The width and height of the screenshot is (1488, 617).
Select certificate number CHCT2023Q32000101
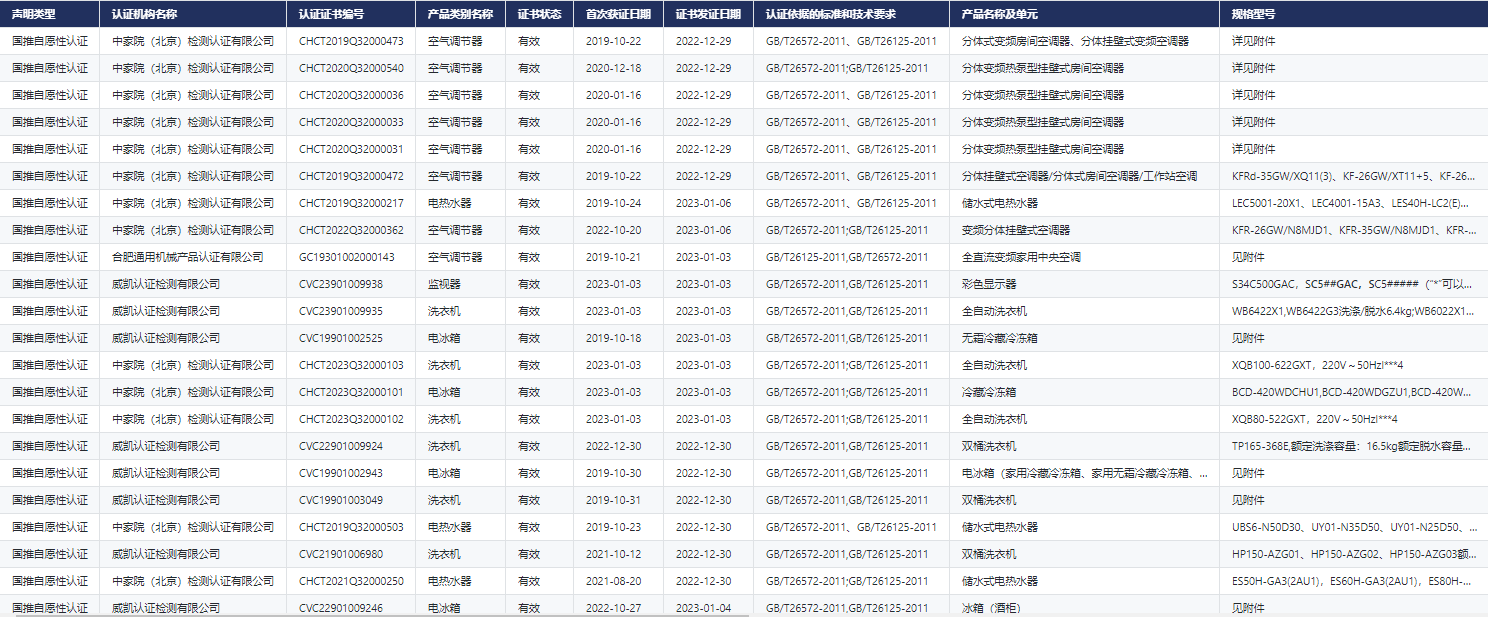(x=351, y=392)
